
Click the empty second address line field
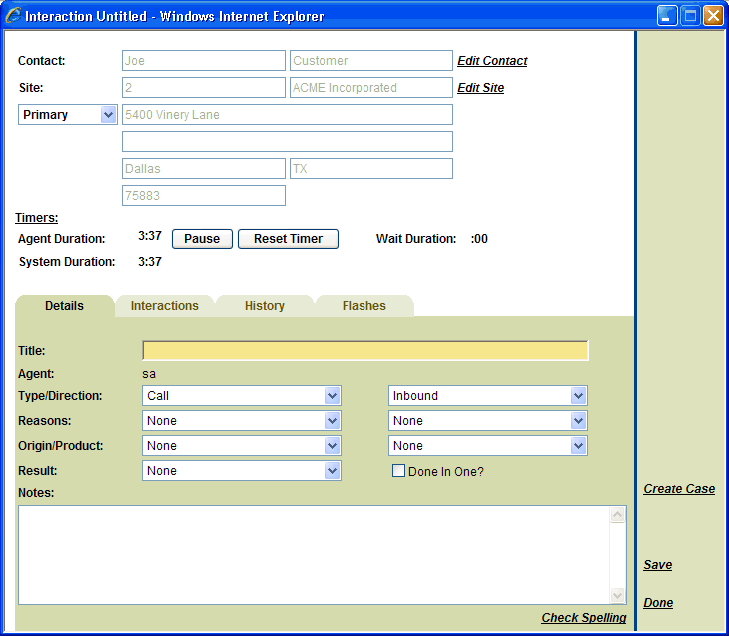tap(287, 141)
